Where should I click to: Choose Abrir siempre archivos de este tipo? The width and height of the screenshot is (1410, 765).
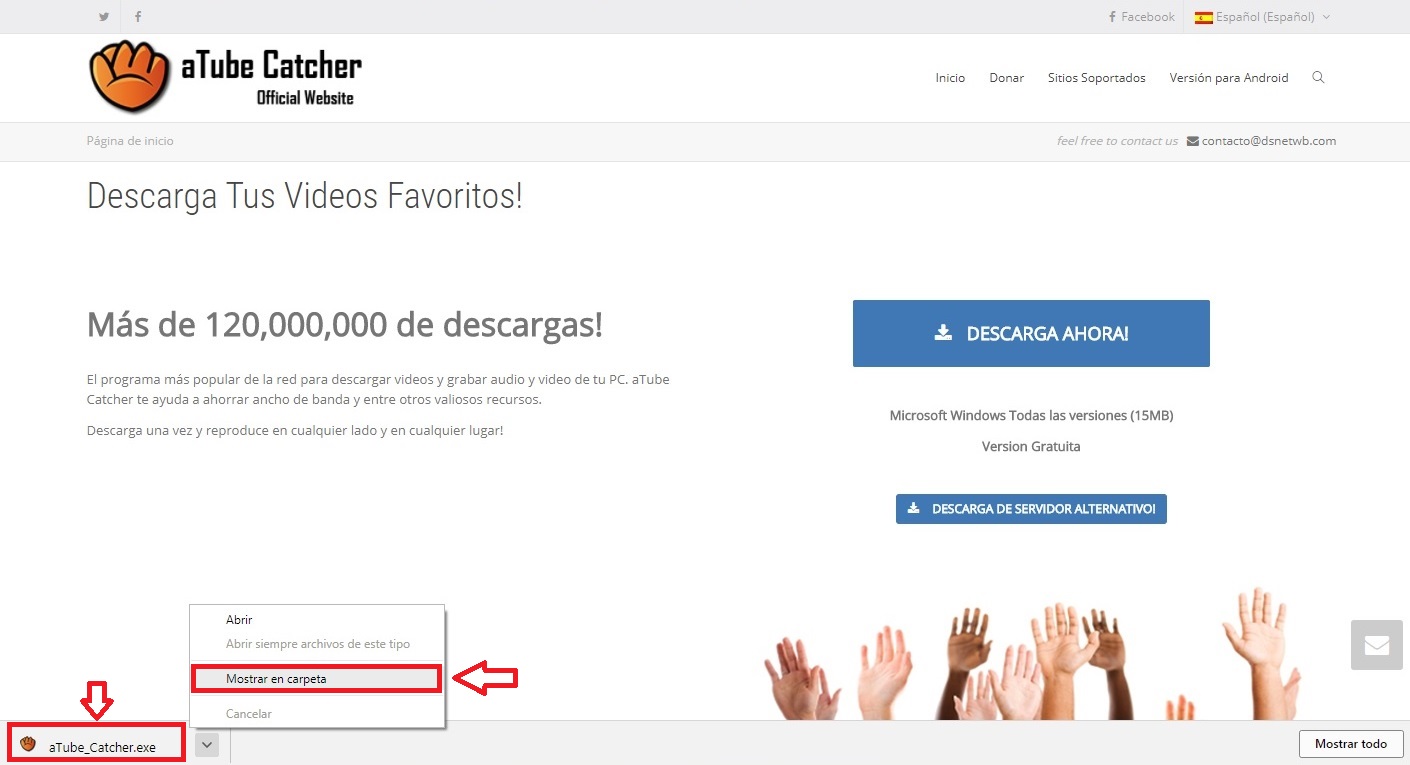pyautogui.click(x=317, y=644)
